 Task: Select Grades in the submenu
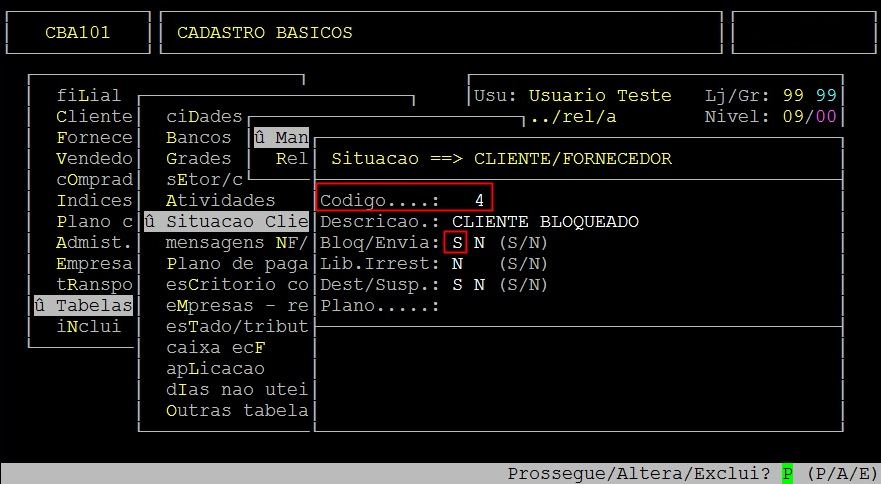pyautogui.click(x=198, y=159)
